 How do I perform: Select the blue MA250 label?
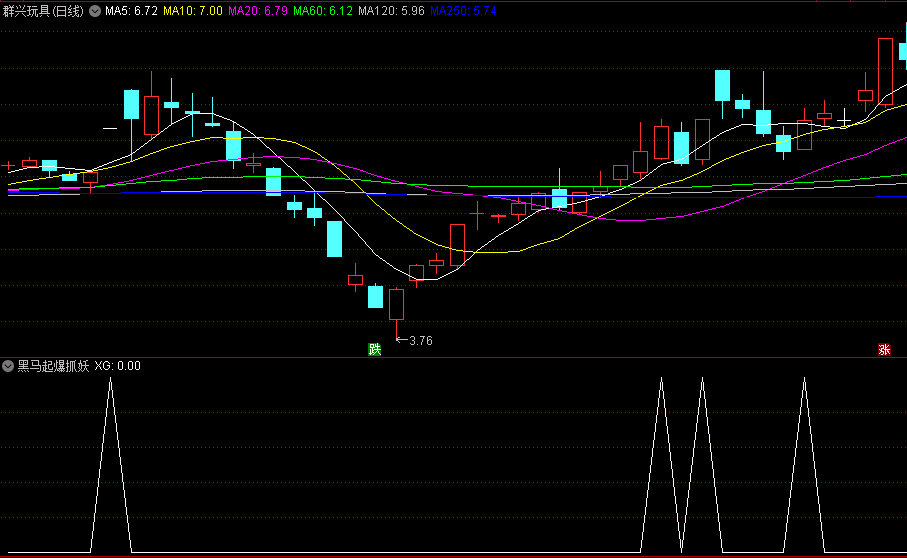coord(462,11)
